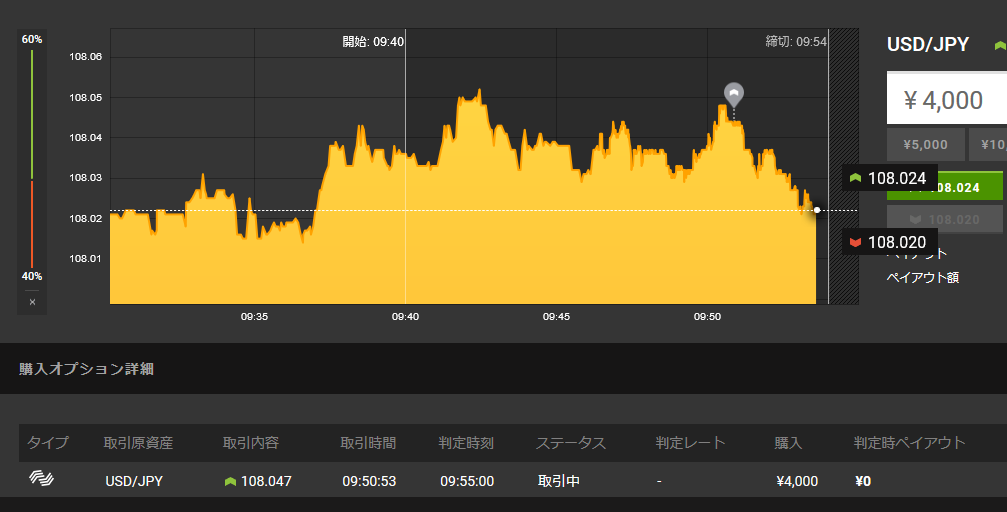The height and width of the screenshot is (512, 1007).
Task: Close the 60%/40% sentiment gauge with X
Action: click(x=32, y=302)
